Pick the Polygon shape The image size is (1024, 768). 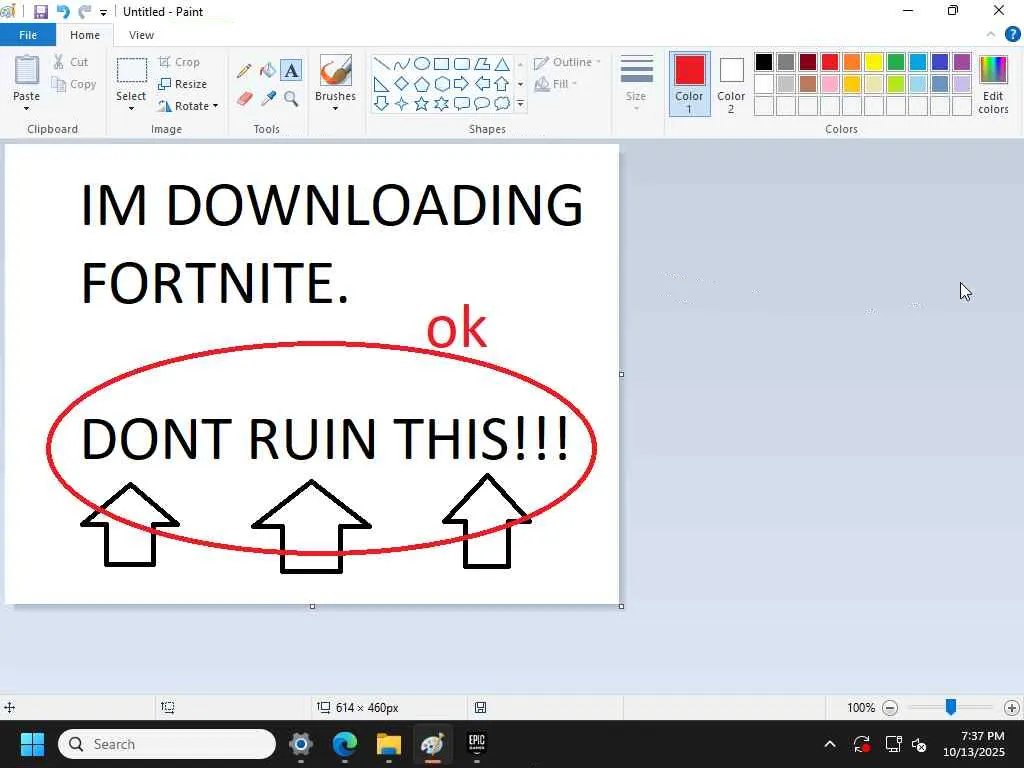tap(482, 64)
